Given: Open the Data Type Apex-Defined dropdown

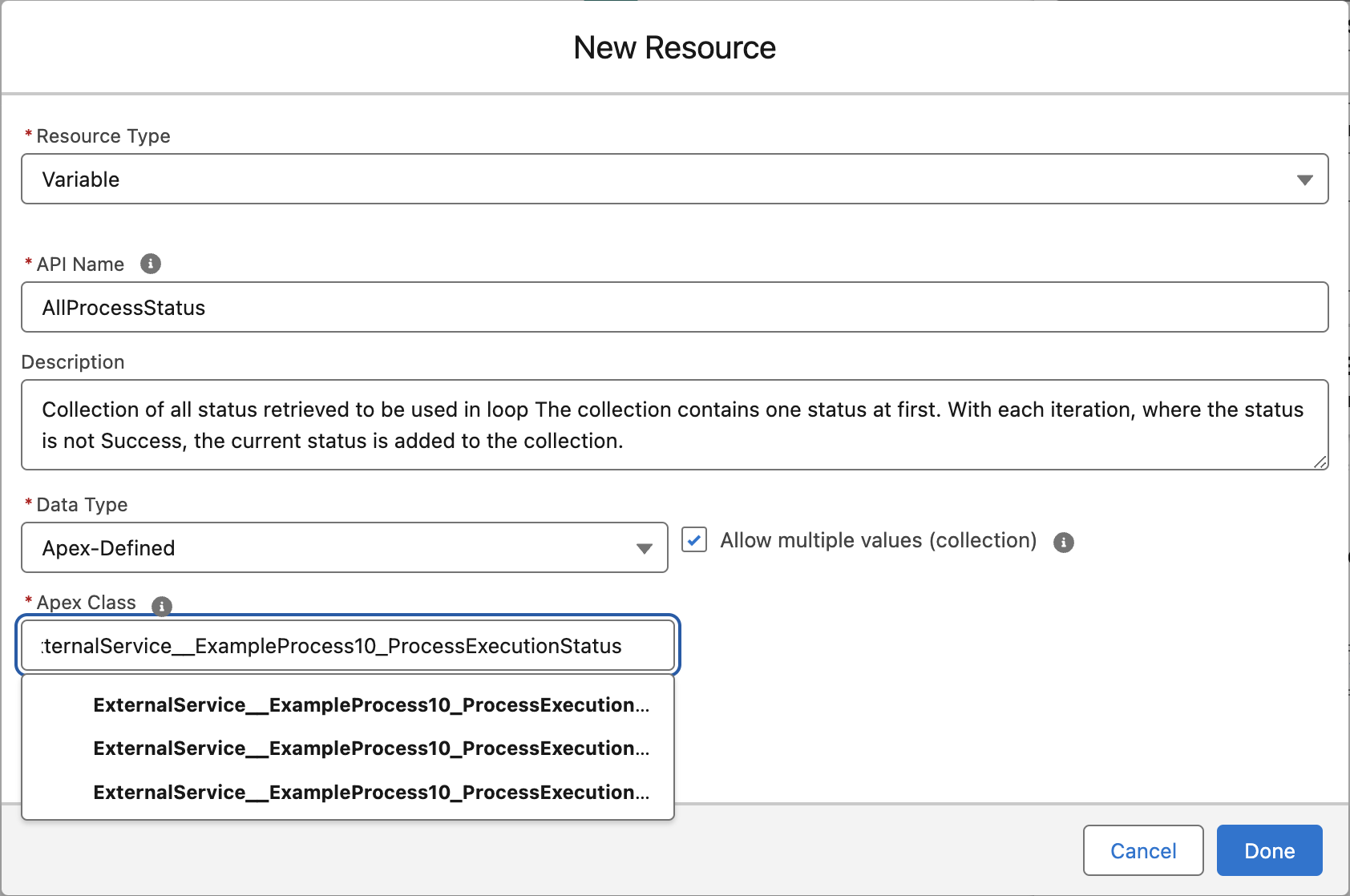Looking at the screenshot, I should [x=345, y=547].
